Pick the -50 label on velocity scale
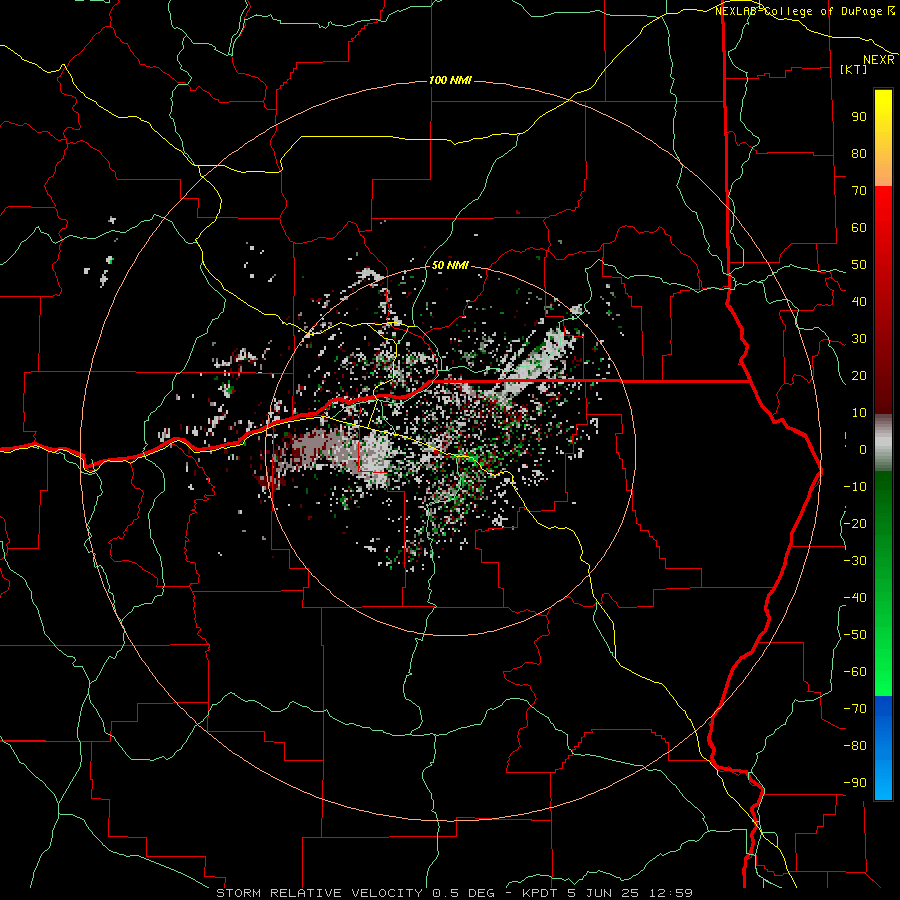This screenshot has height=900, width=900. 855,635
